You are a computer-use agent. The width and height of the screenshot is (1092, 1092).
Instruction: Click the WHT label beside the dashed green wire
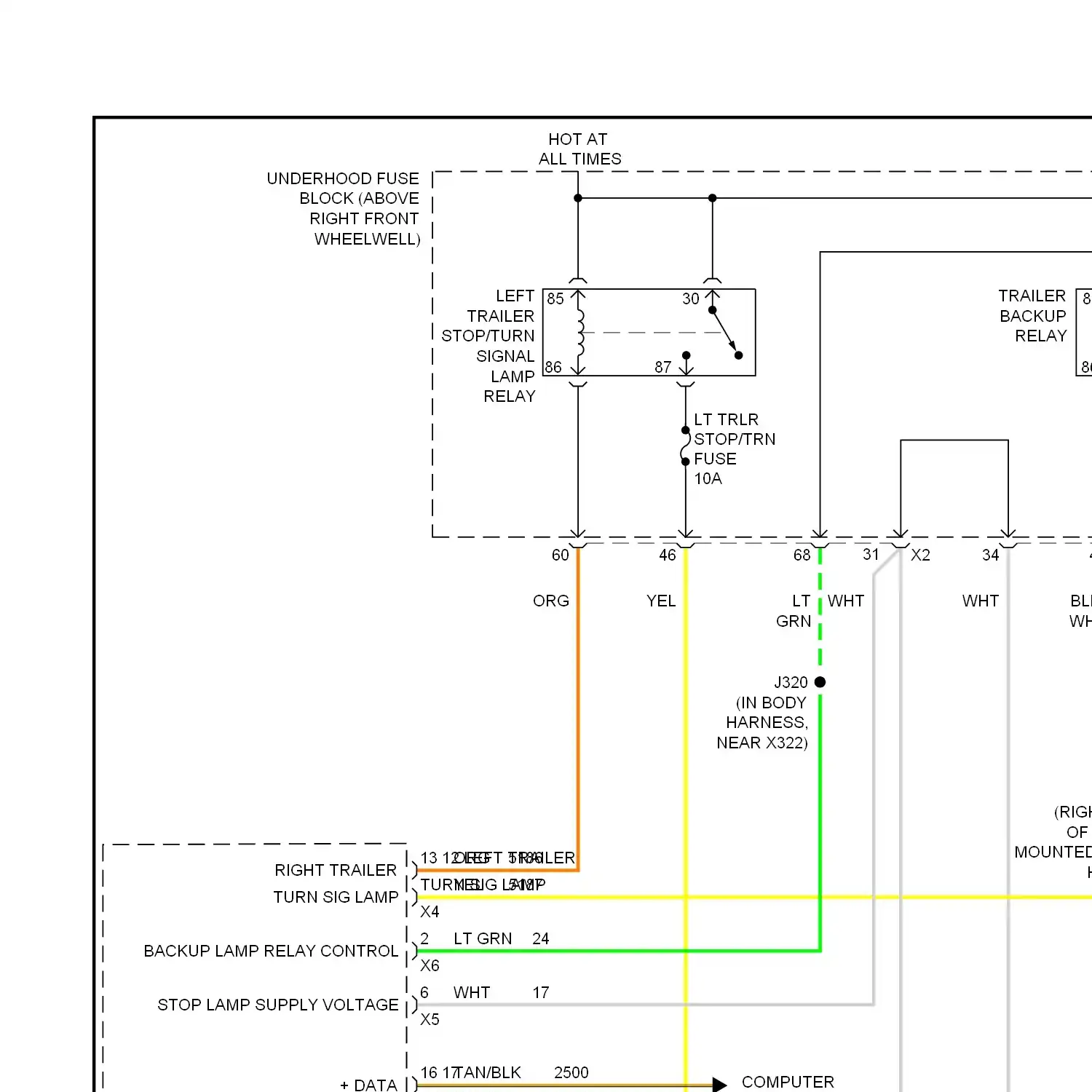[x=846, y=601]
